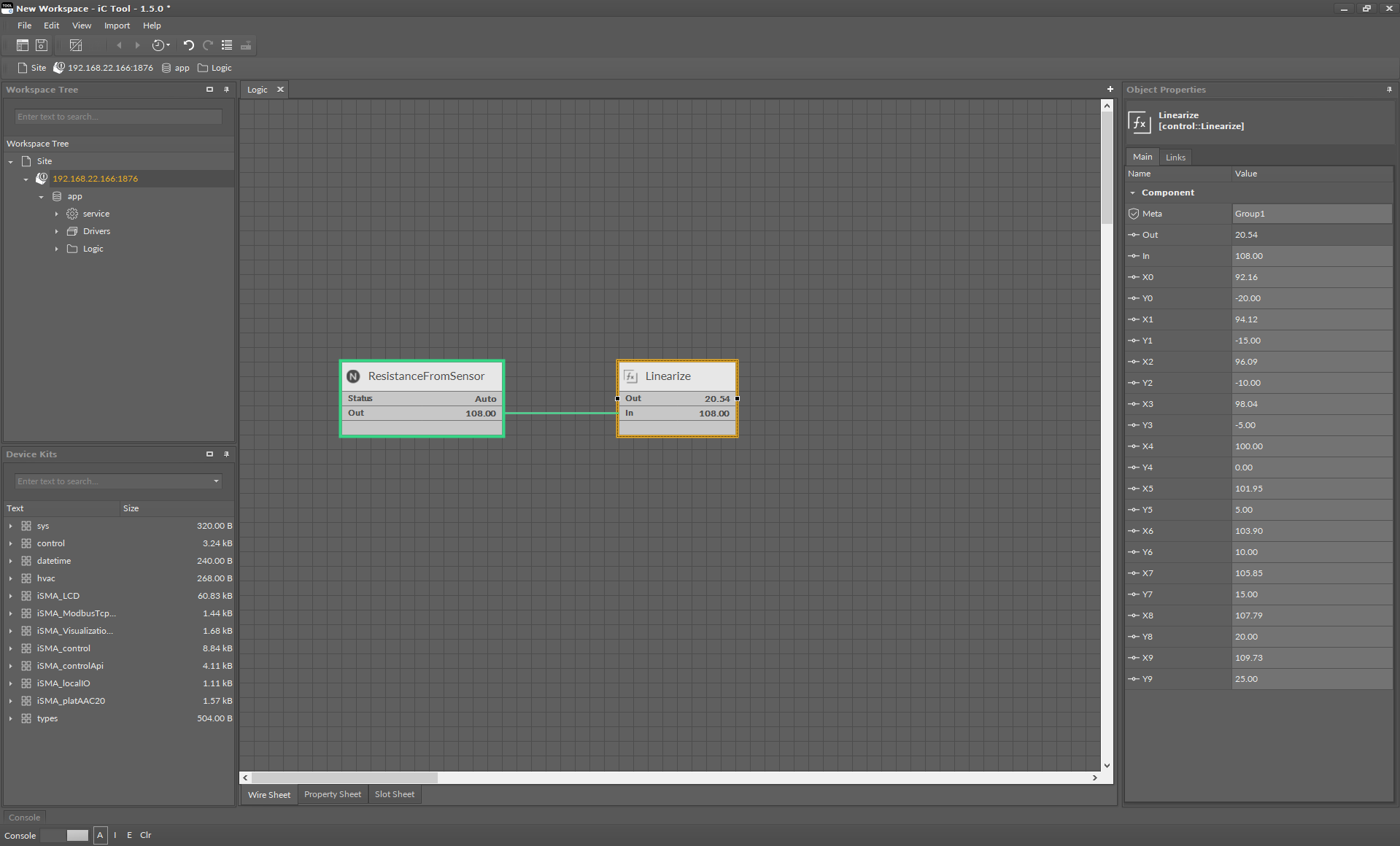
Task: Open the Import menu
Action: coord(117,26)
